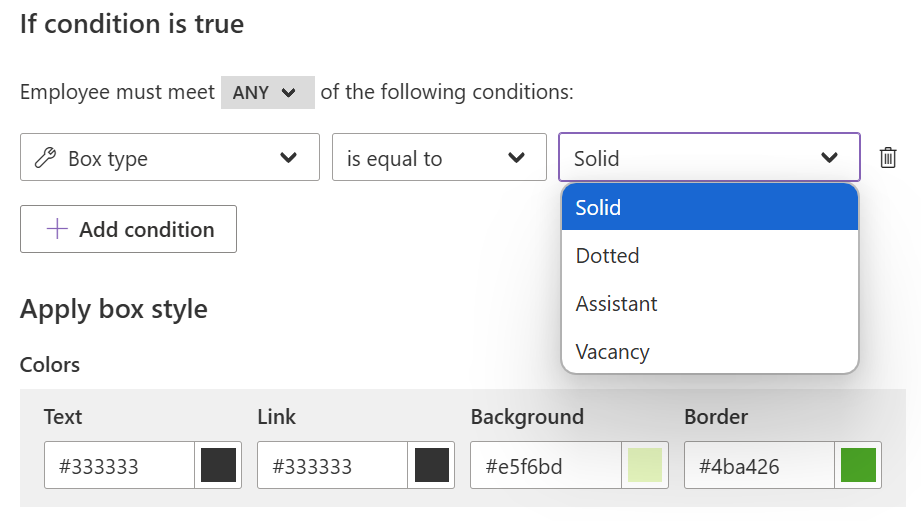Select the Vacancy option
The image size is (921, 521).
pyautogui.click(x=710, y=352)
